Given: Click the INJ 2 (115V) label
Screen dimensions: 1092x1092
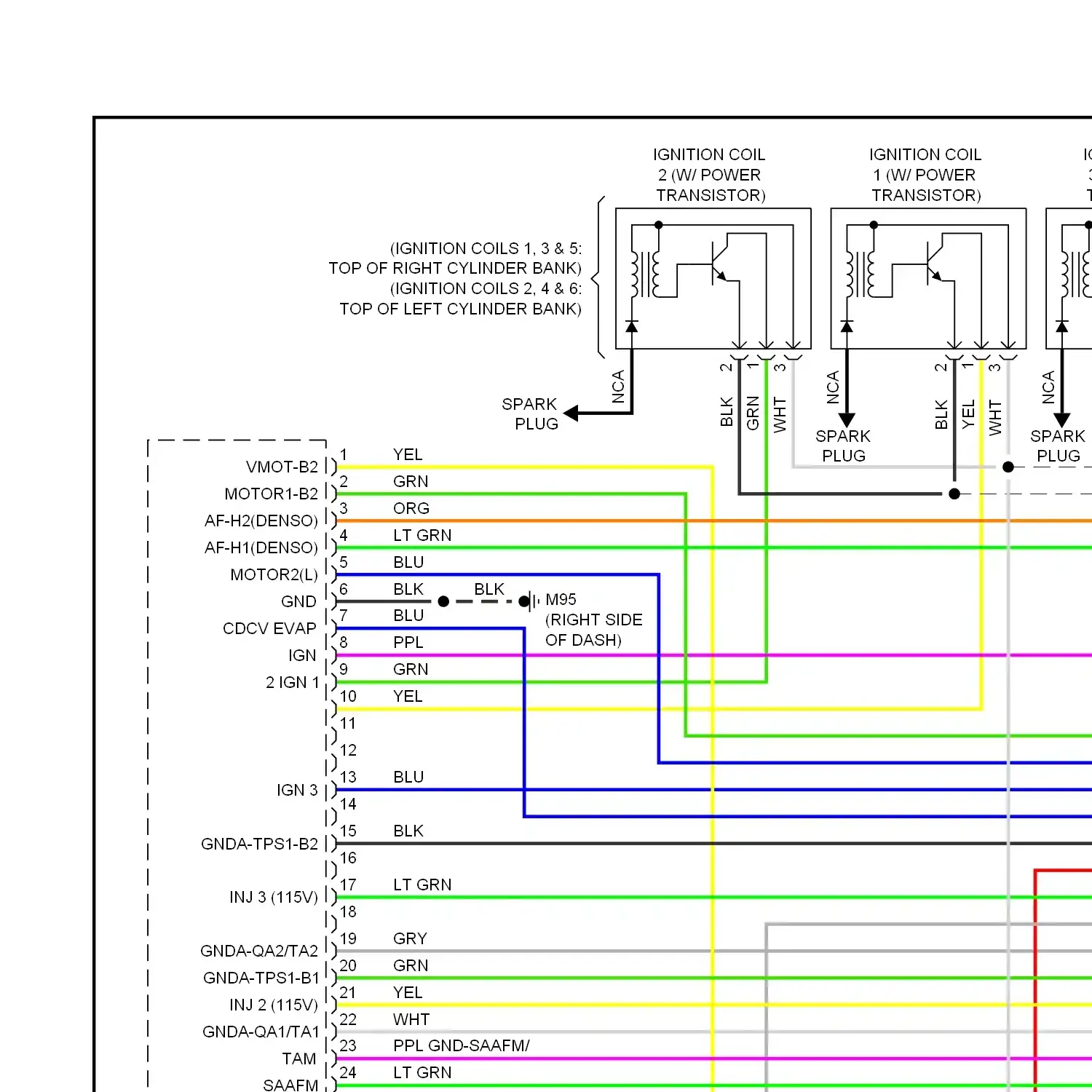Looking at the screenshot, I should click(274, 1005).
